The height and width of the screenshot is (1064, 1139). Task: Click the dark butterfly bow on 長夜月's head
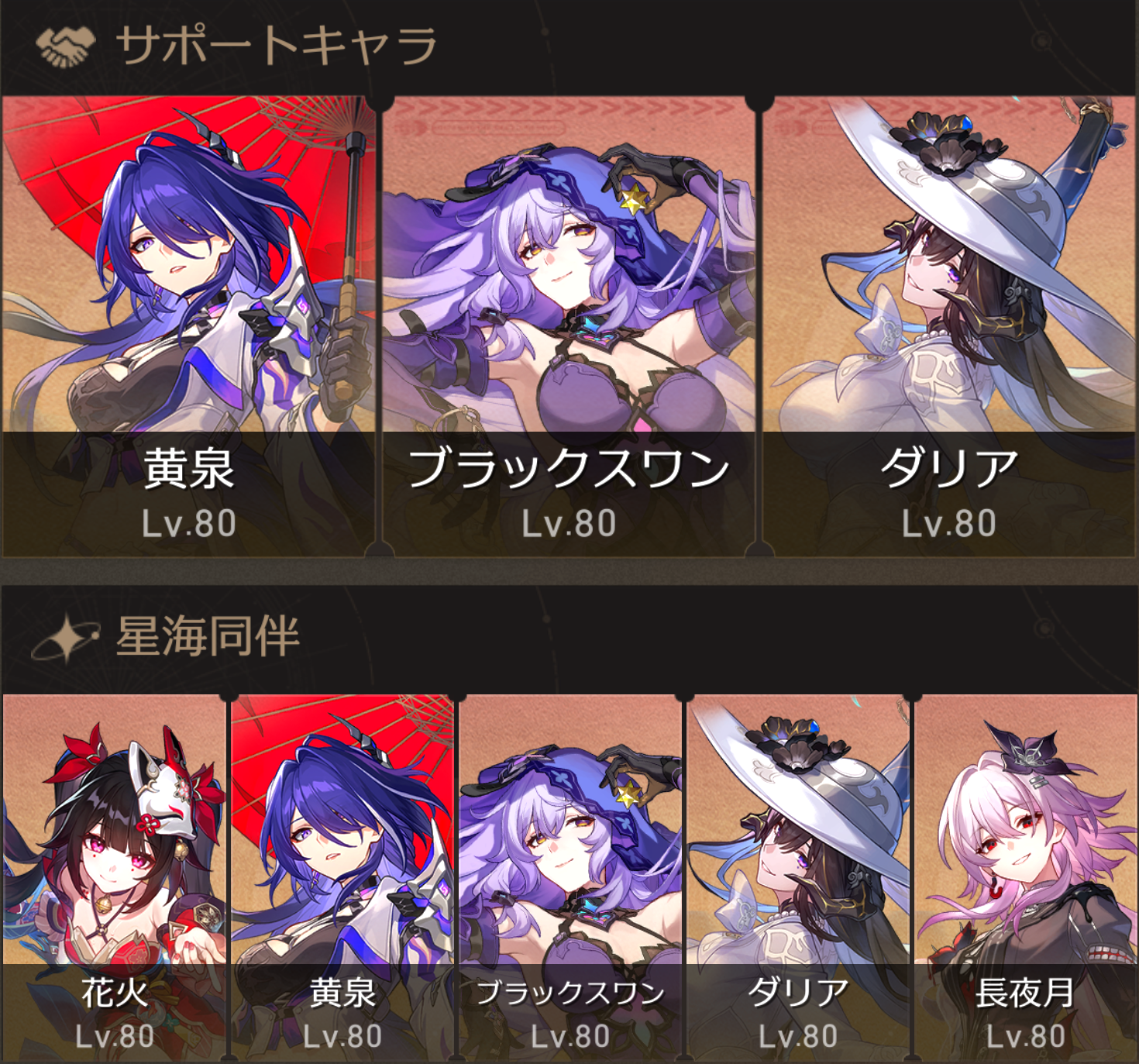(x=1027, y=749)
